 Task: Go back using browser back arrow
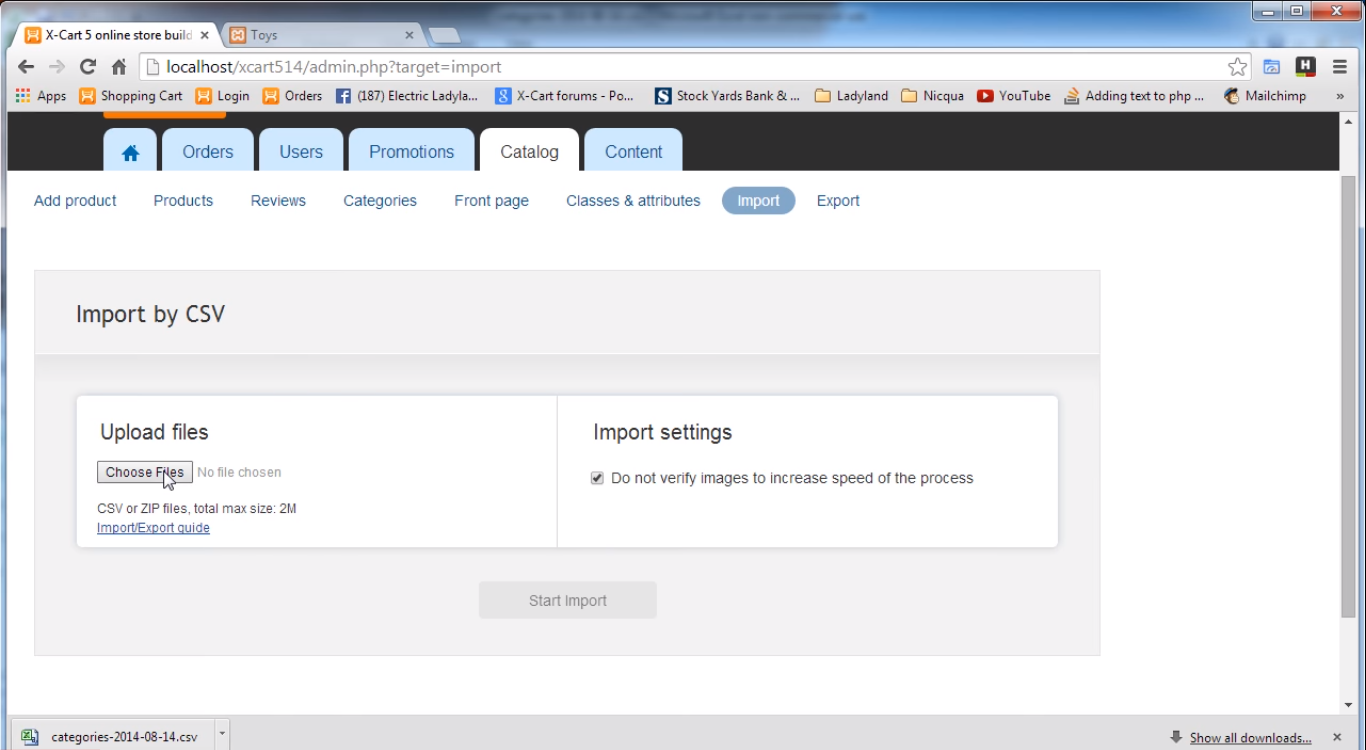(x=26, y=67)
